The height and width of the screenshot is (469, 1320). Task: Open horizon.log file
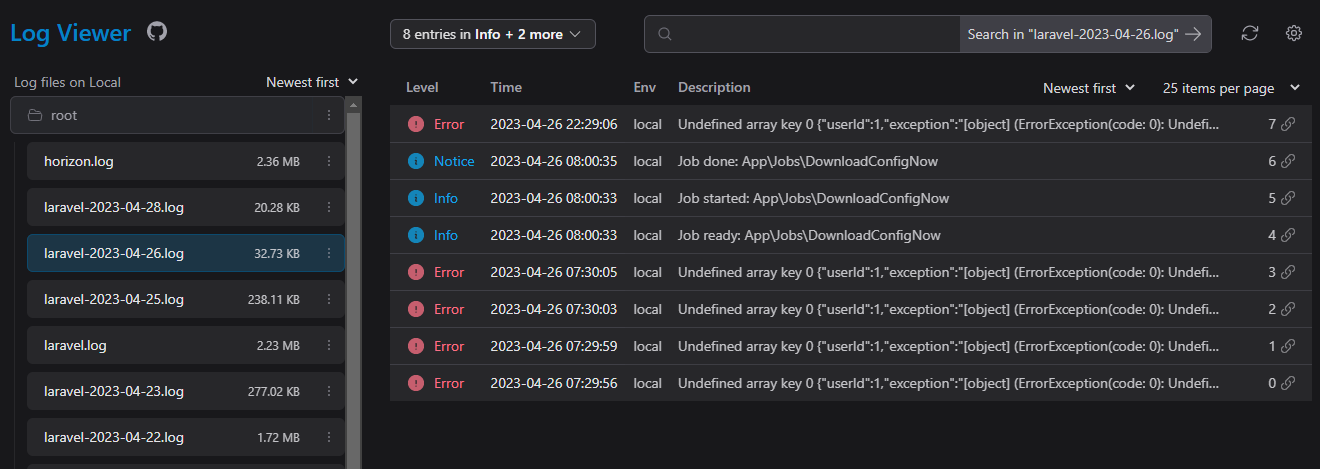(x=186, y=161)
